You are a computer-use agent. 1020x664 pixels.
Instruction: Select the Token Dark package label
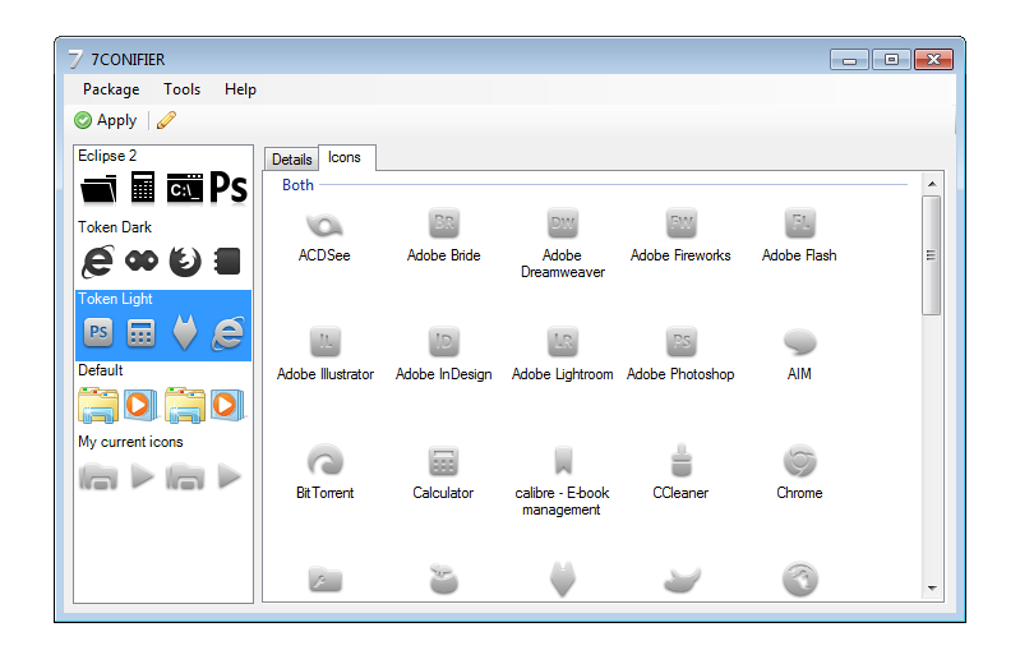pyautogui.click(x=114, y=227)
